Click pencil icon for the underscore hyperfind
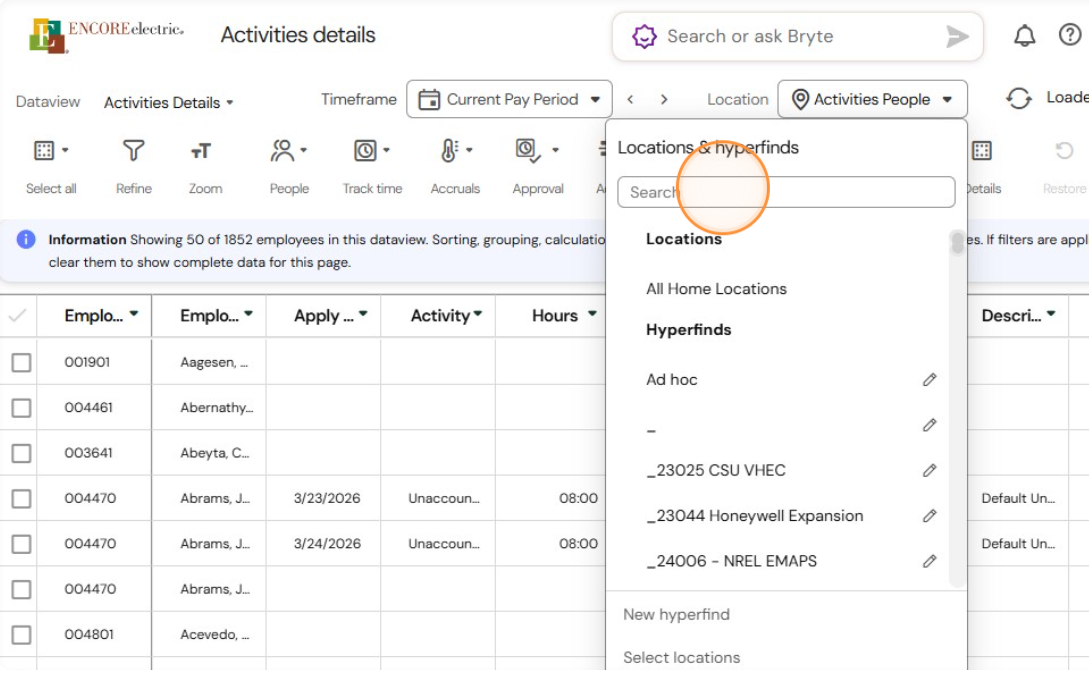The width and height of the screenshot is (1089, 691). point(929,425)
